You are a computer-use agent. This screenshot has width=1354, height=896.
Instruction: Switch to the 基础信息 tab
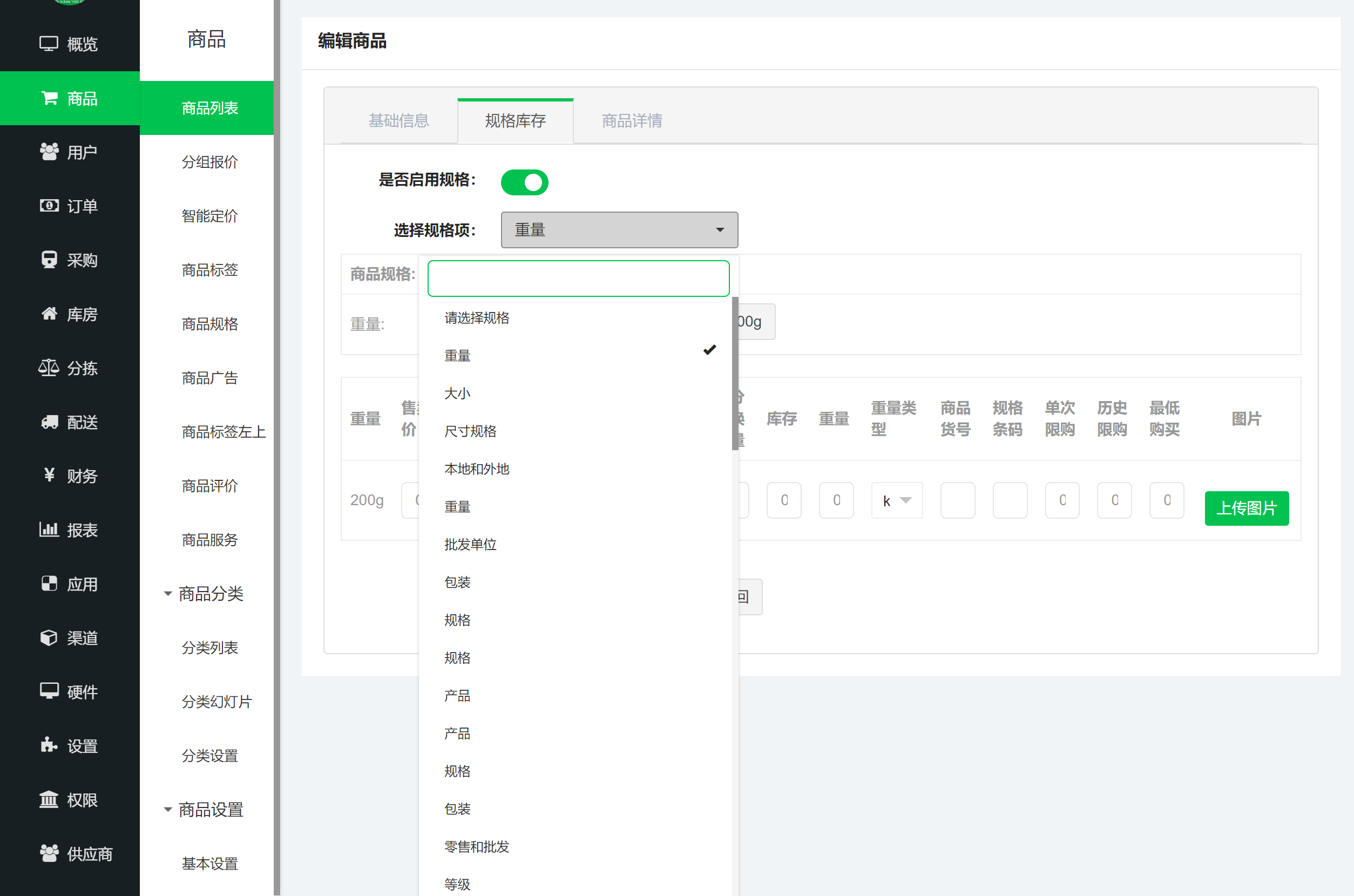(398, 120)
